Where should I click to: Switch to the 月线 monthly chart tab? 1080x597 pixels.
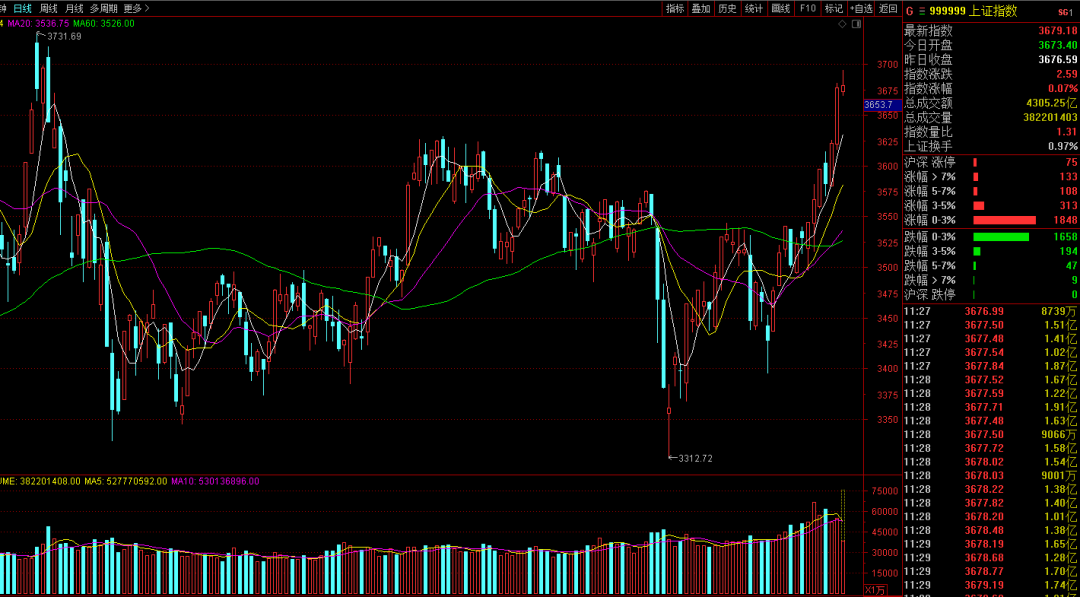(74, 8)
